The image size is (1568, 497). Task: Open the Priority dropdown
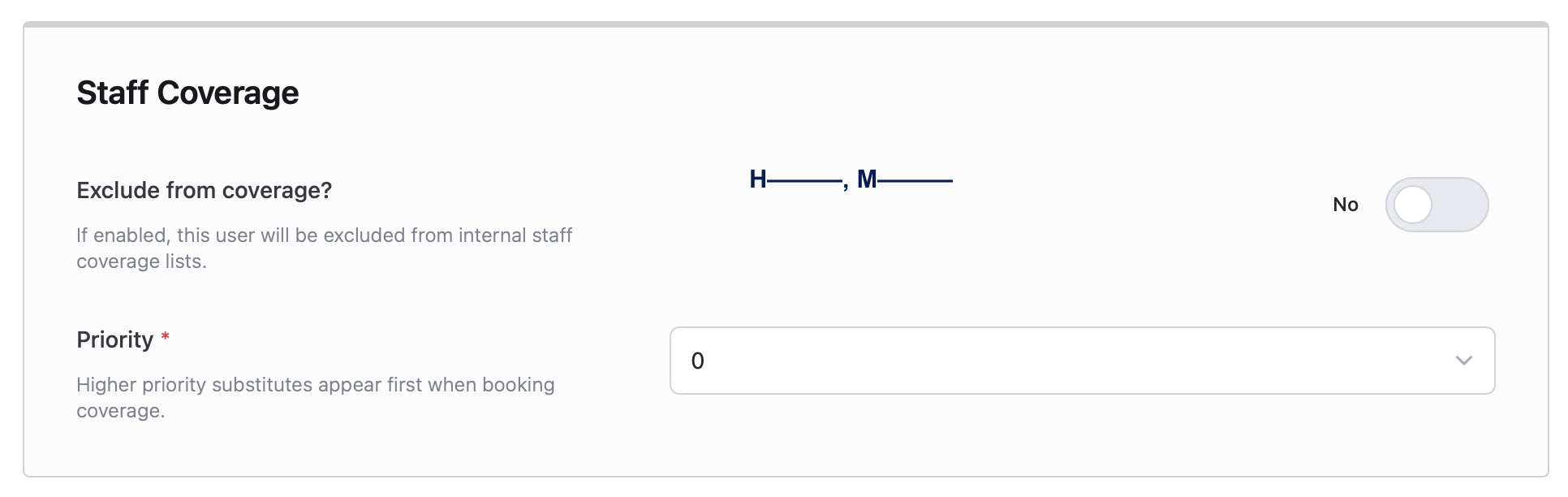point(1081,361)
